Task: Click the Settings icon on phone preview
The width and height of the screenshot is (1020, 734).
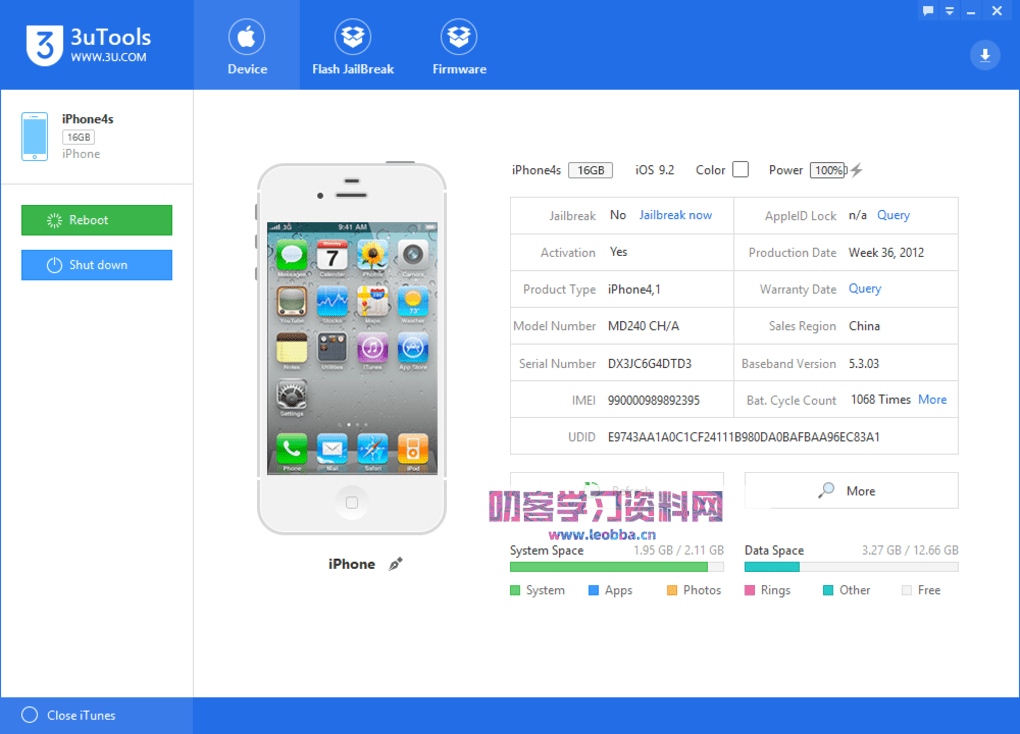Action: coord(291,395)
